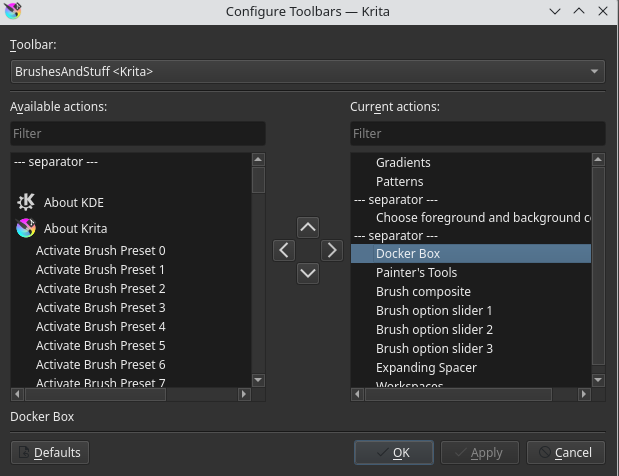Focus the Available actions filter field

pyautogui.click(x=138, y=133)
